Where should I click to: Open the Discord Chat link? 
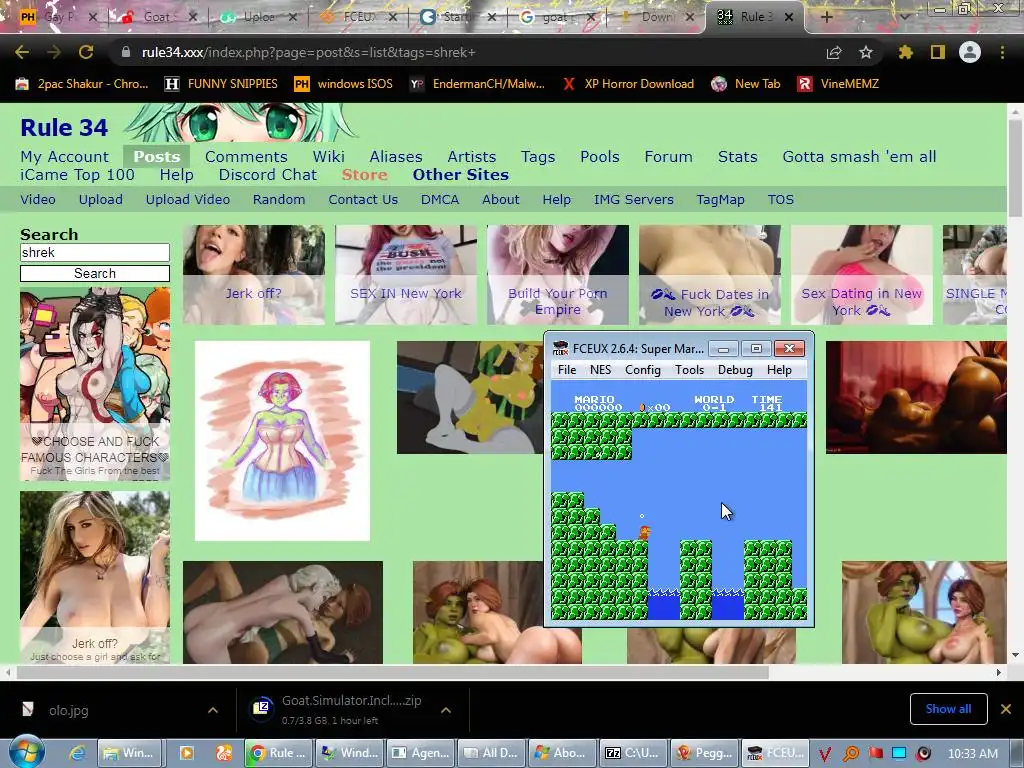[268, 175]
